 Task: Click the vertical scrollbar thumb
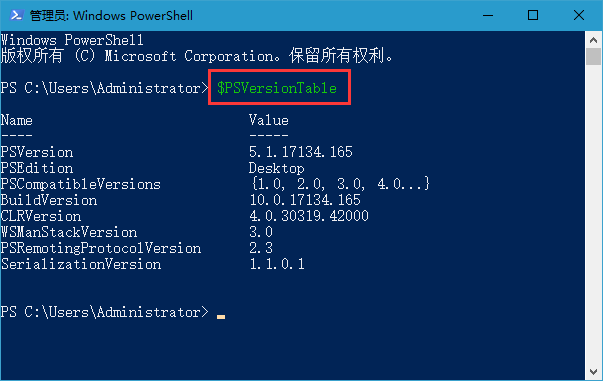[x=593, y=57]
